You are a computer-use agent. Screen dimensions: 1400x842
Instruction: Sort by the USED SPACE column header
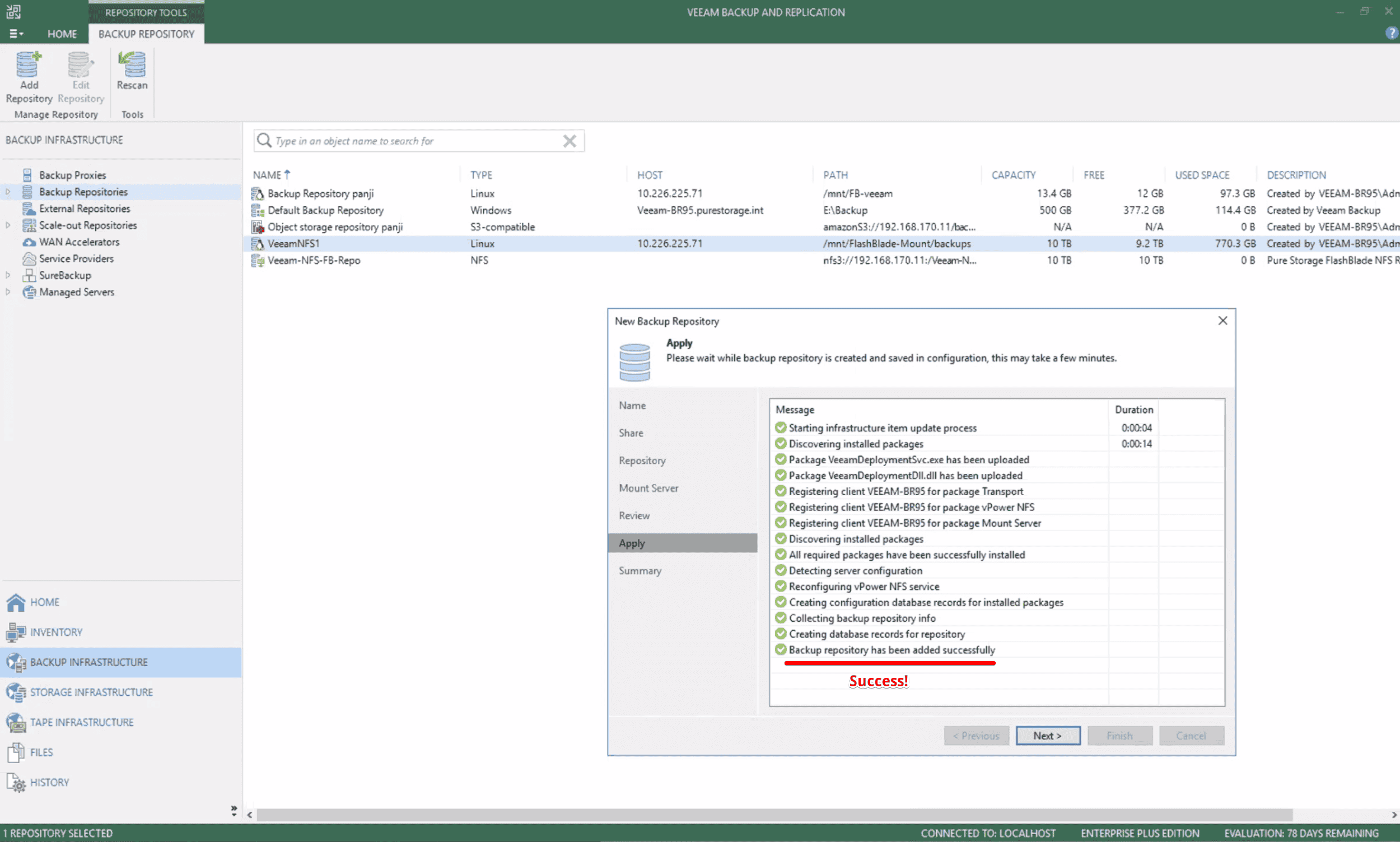point(1202,175)
